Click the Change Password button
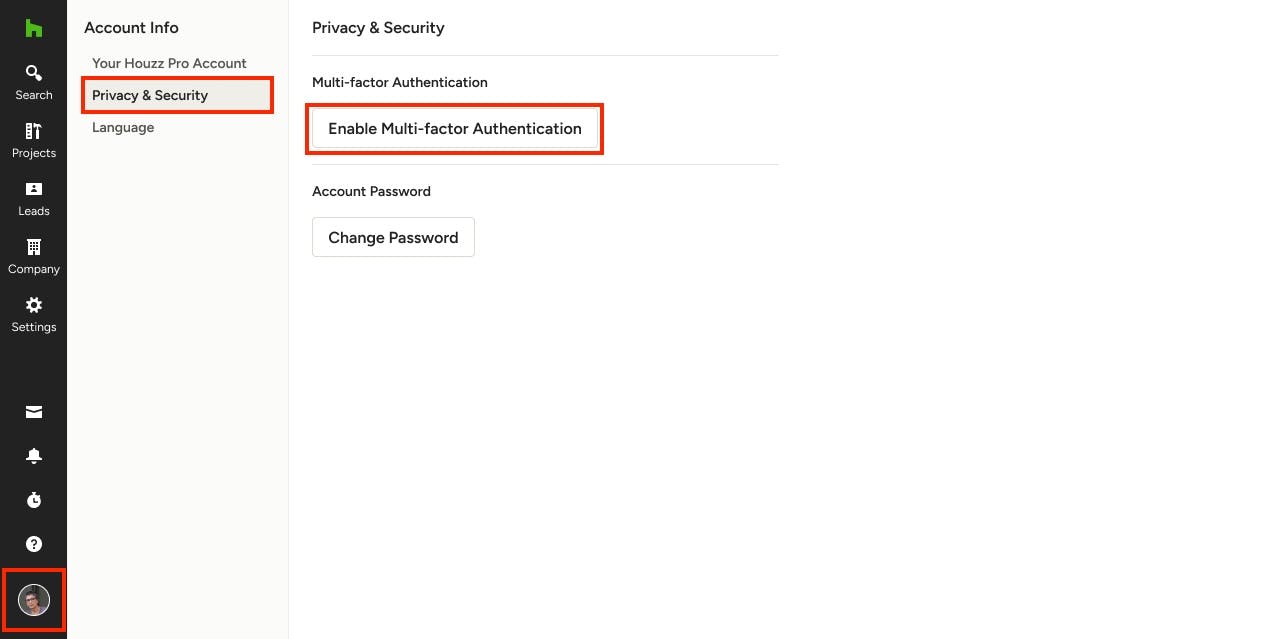This screenshot has width=1280, height=639. 393,237
